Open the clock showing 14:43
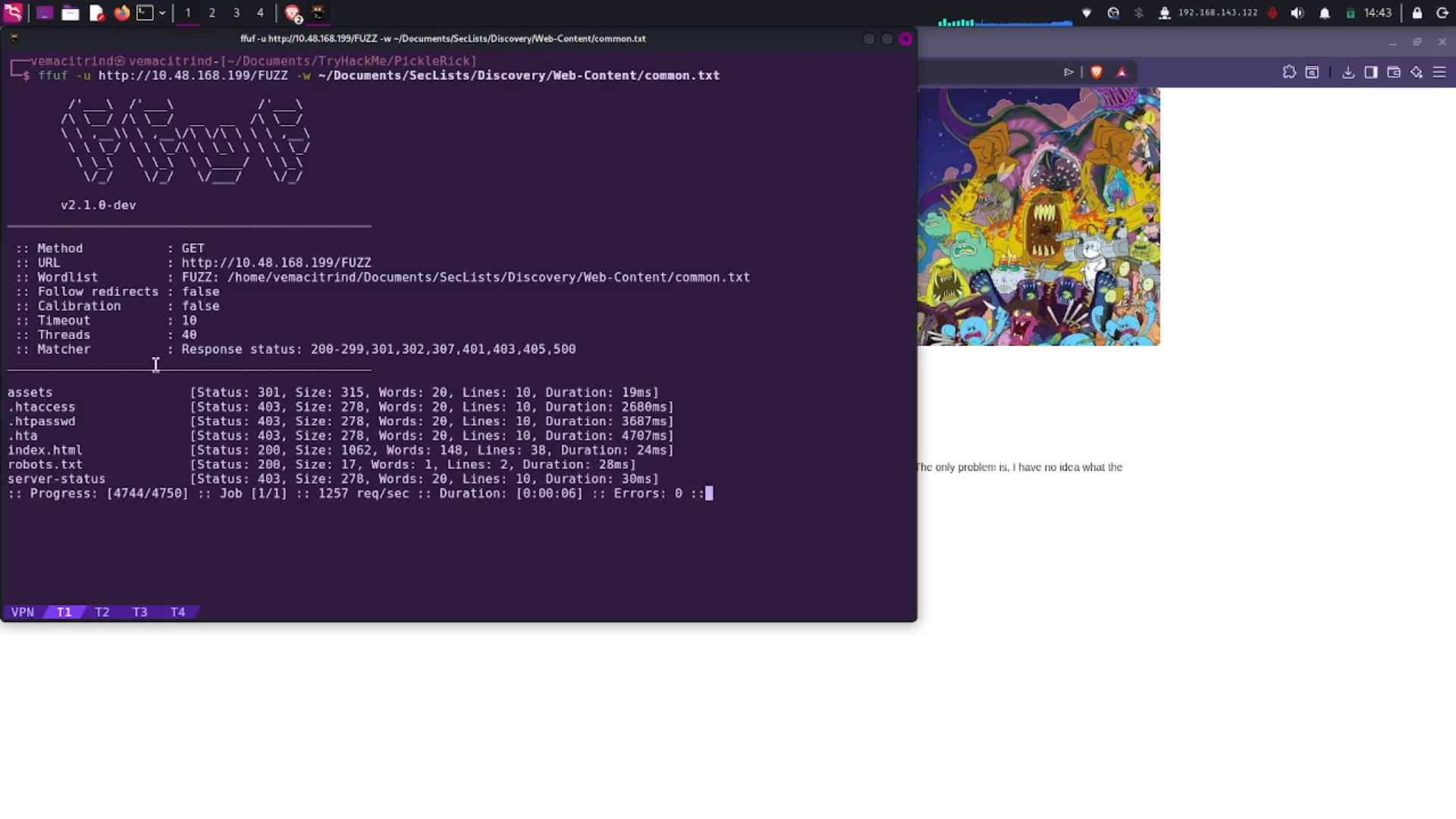This screenshot has height=819, width=1456. point(1378,13)
